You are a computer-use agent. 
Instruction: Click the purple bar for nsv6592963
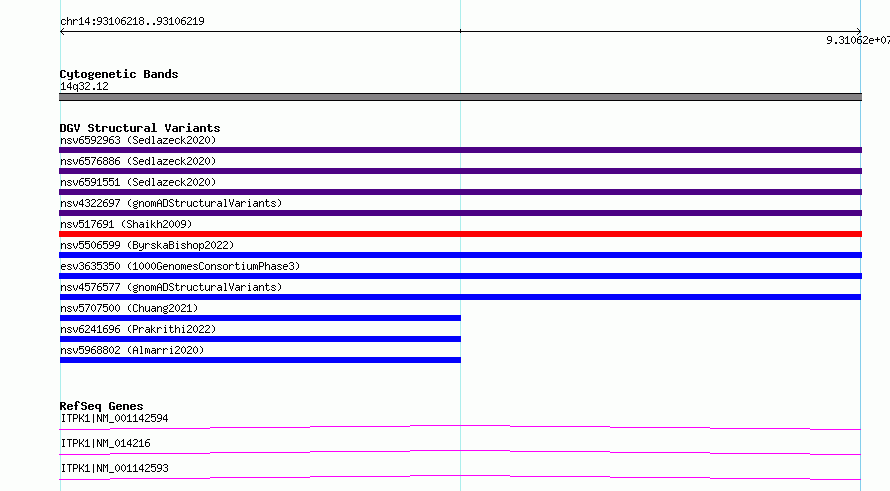point(460,150)
